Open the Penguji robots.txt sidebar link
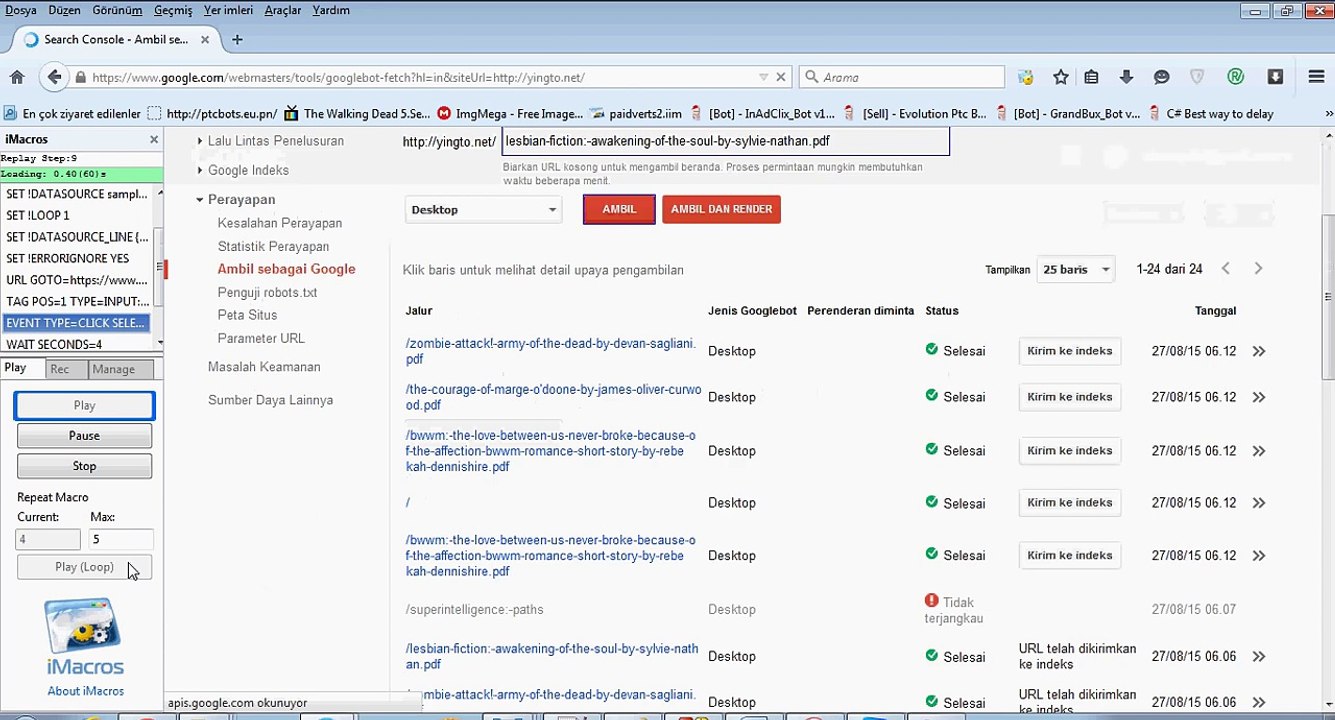 (267, 292)
